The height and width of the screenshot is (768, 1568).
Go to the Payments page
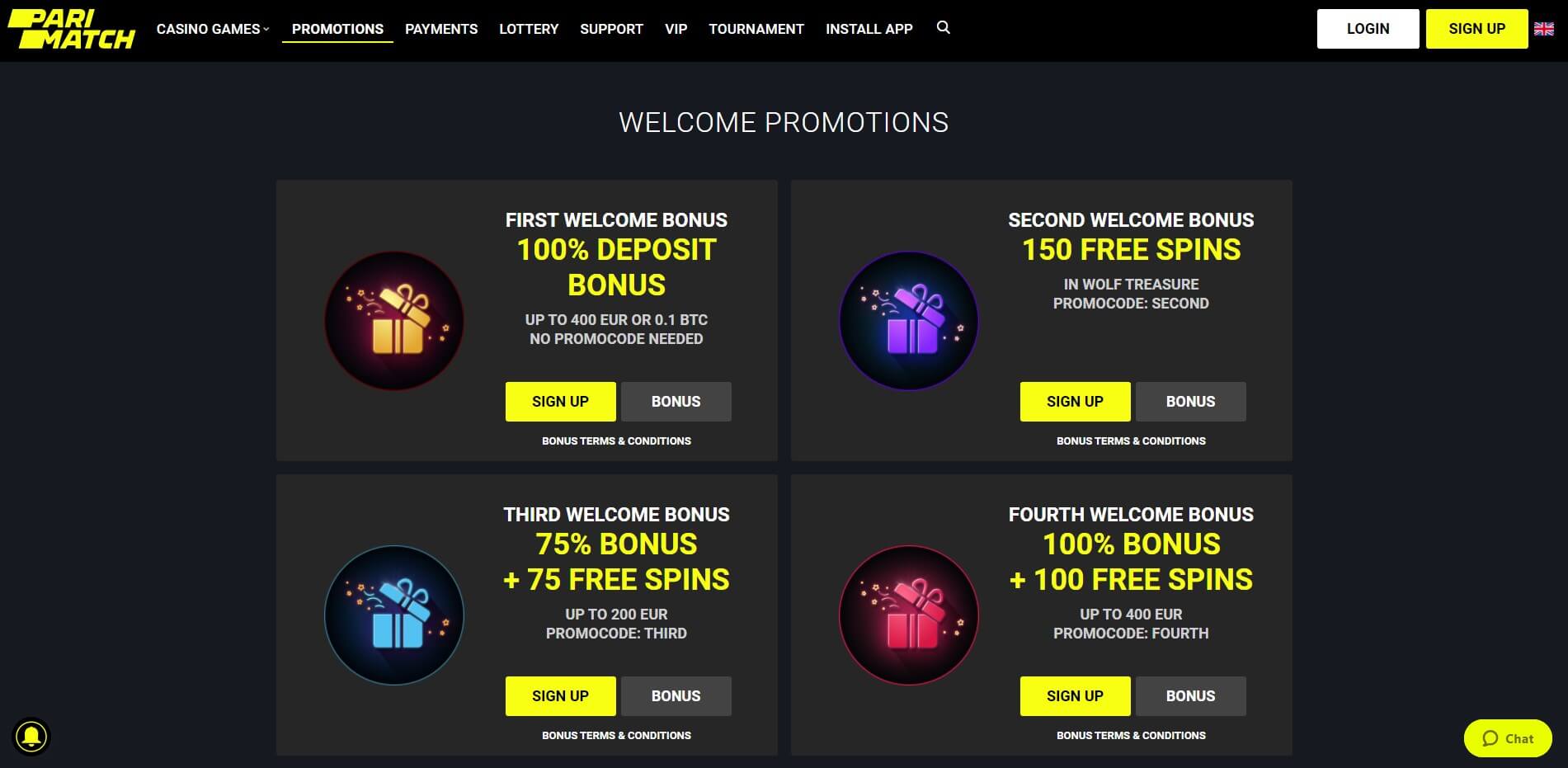441,29
